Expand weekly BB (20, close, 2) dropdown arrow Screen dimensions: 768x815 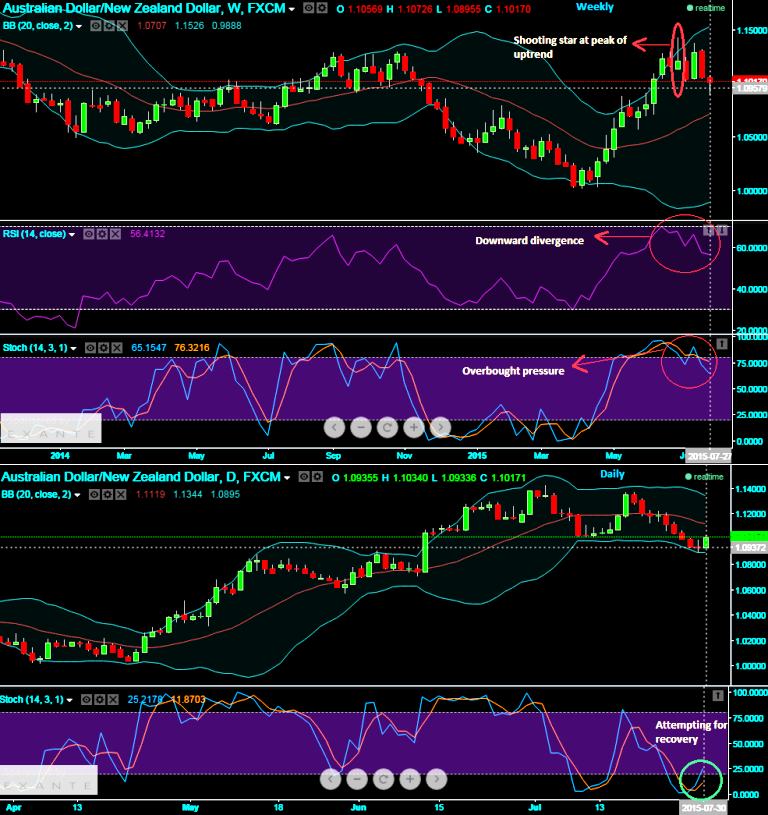point(79,27)
